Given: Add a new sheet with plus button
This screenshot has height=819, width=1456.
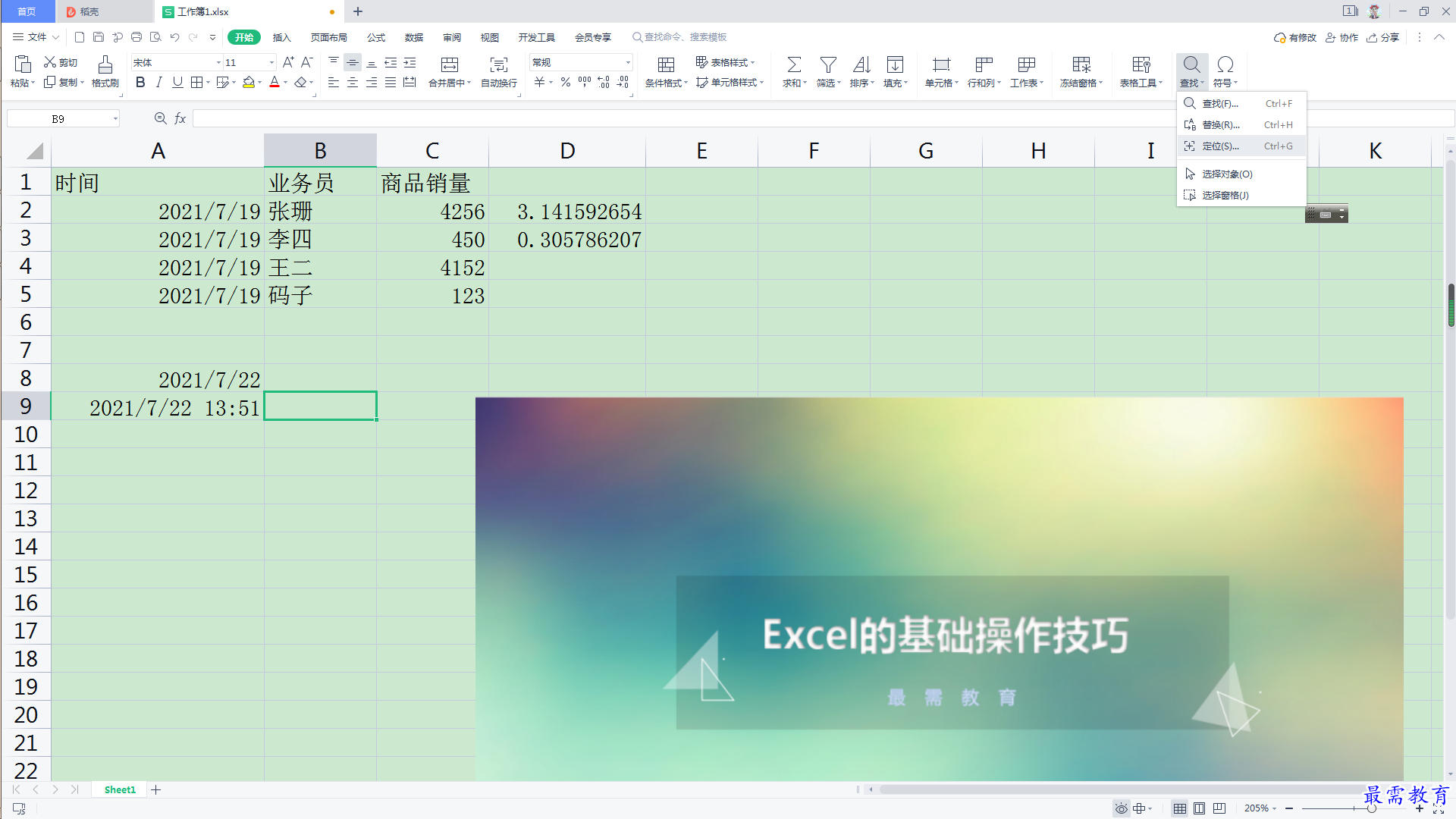Looking at the screenshot, I should 156,789.
